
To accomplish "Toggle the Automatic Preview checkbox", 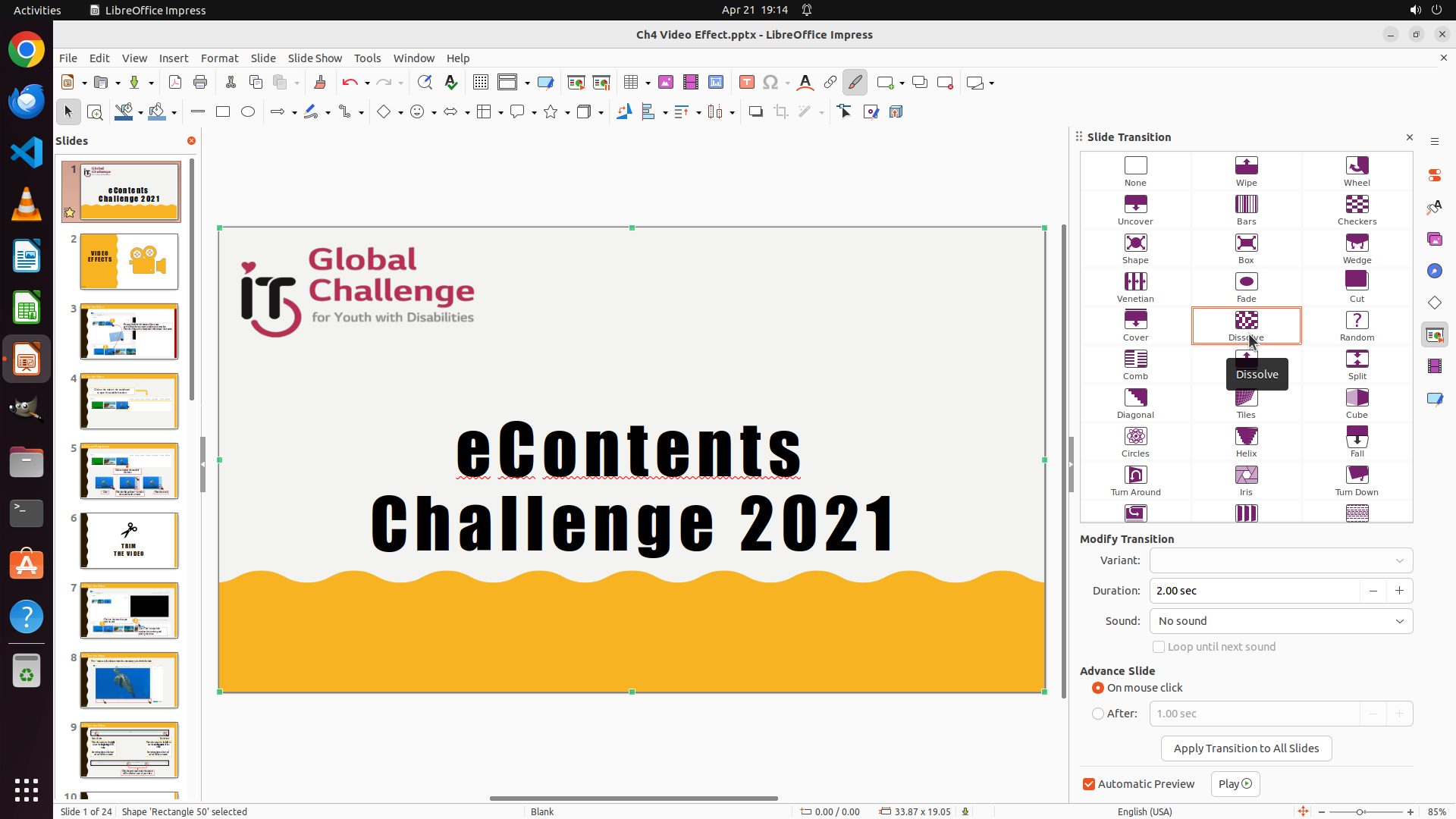I will (1089, 784).
